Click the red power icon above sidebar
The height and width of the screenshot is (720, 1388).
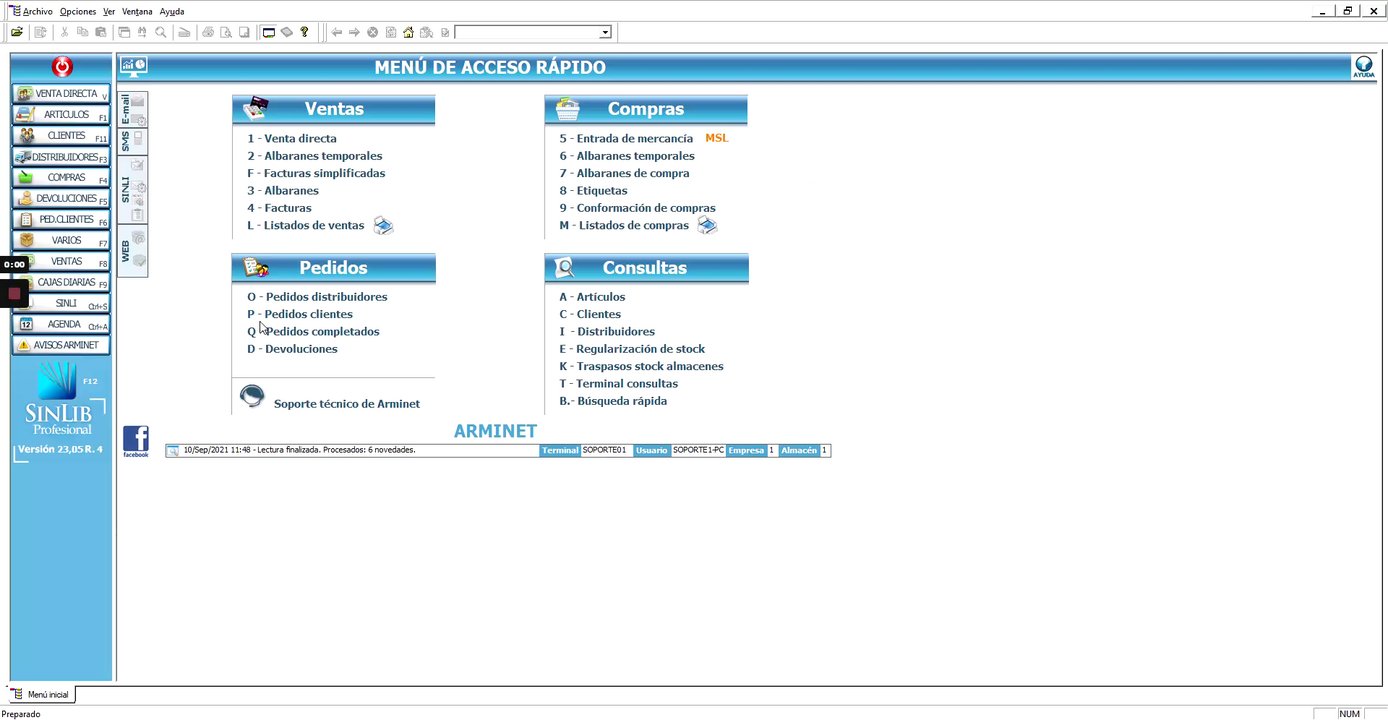(62, 67)
